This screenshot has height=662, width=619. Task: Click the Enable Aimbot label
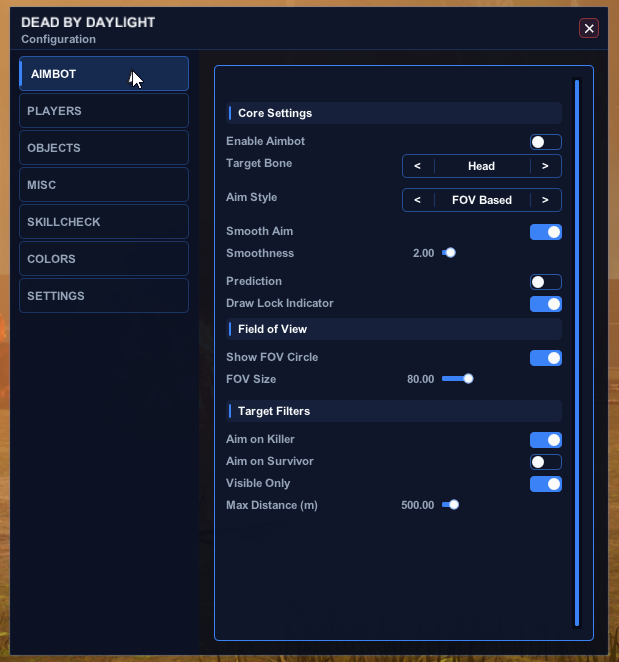[x=265, y=141]
